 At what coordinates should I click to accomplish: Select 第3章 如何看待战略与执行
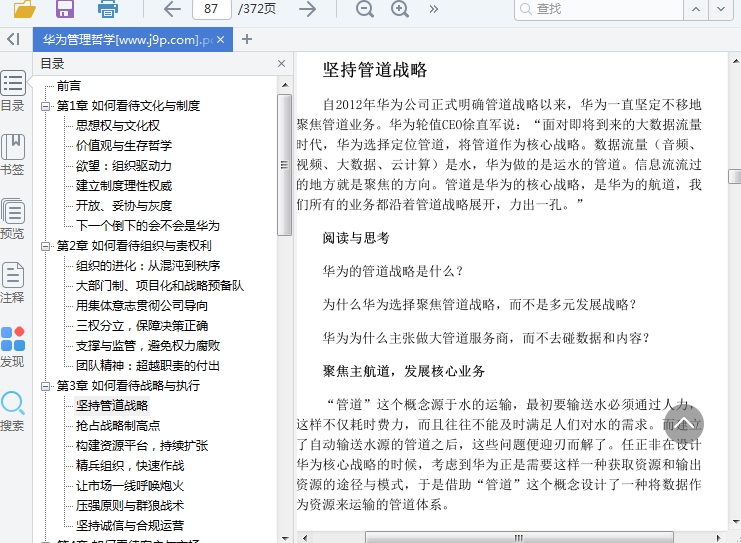[x=128, y=386]
